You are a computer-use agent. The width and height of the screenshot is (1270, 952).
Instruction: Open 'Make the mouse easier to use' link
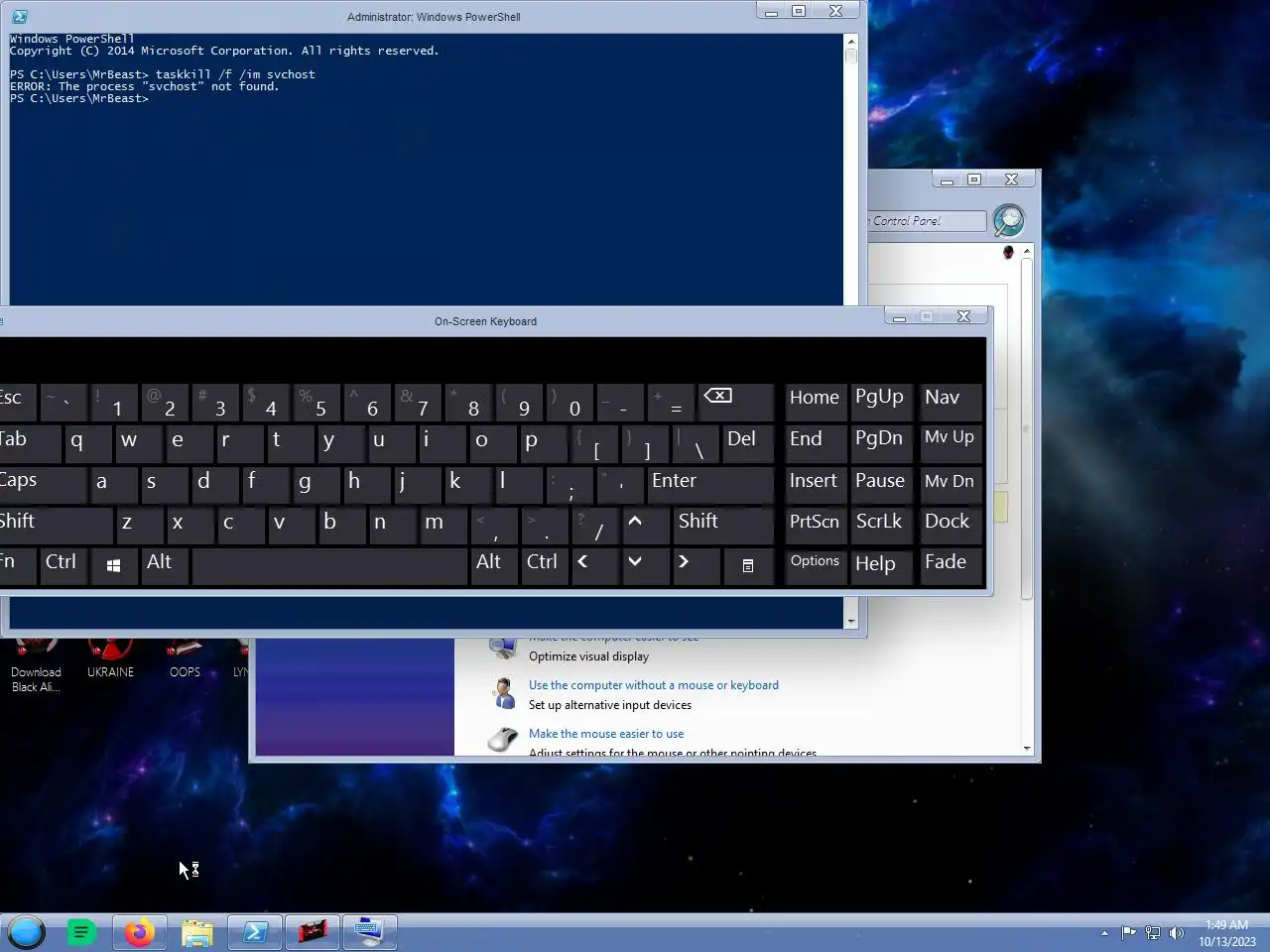click(x=606, y=734)
